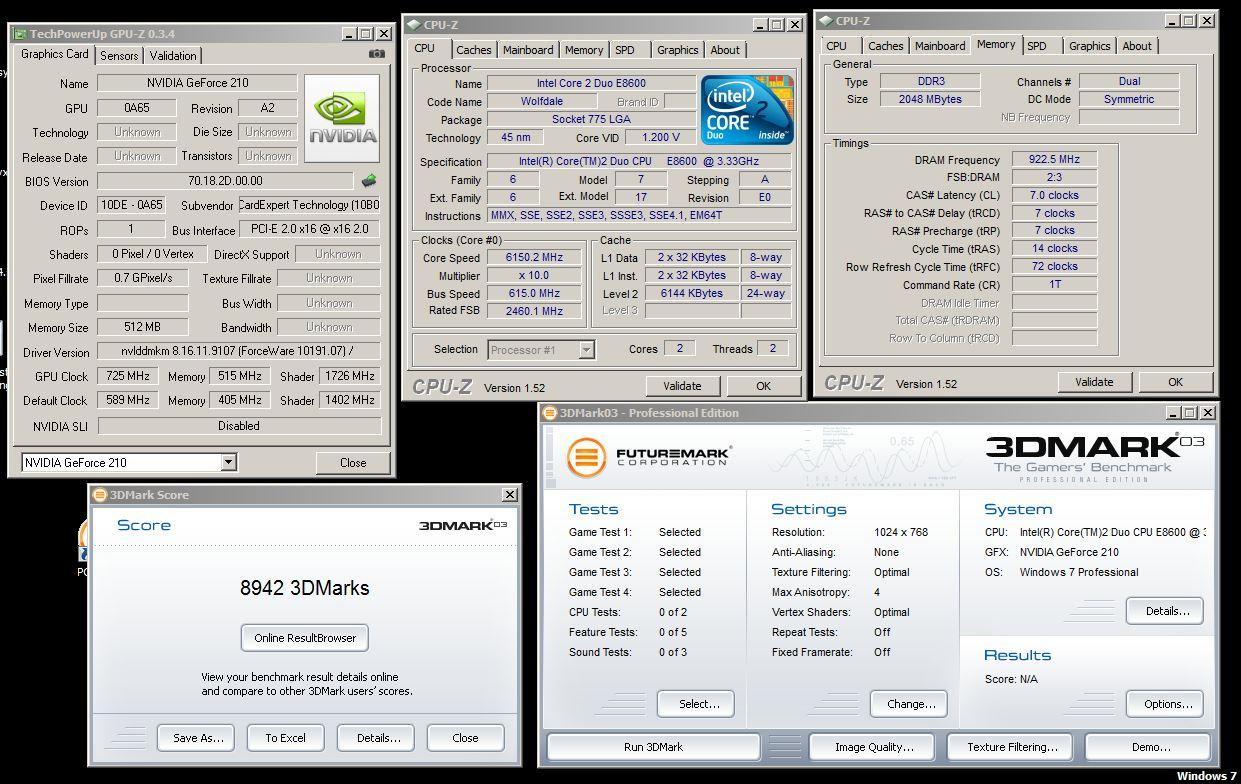Click the CPU-Z memory window title icon
Viewport: 1241px width, 784px height.
(826, 21)
